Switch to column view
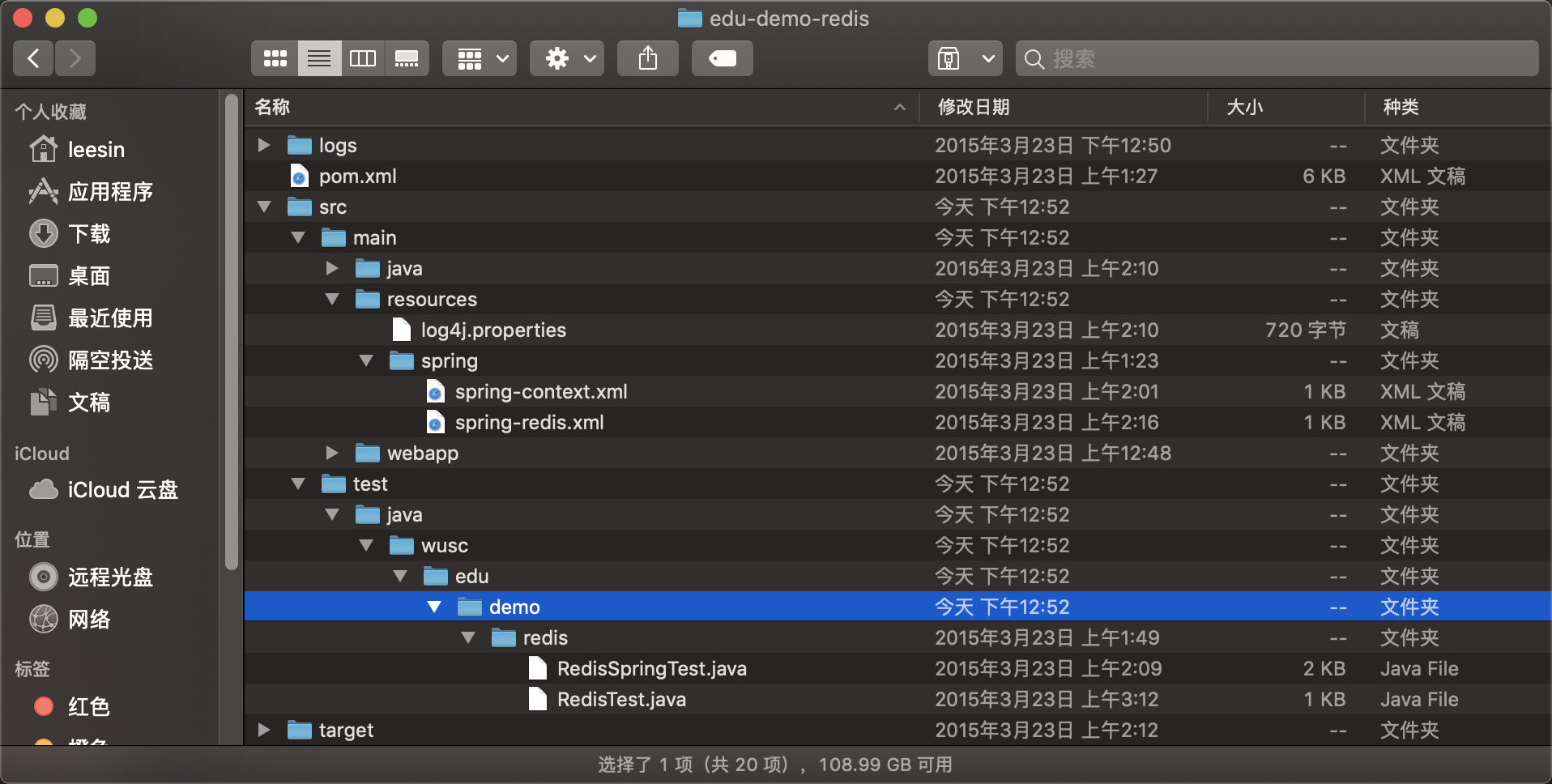Viewport: 1552px width, 784px height. pos(363,58)
